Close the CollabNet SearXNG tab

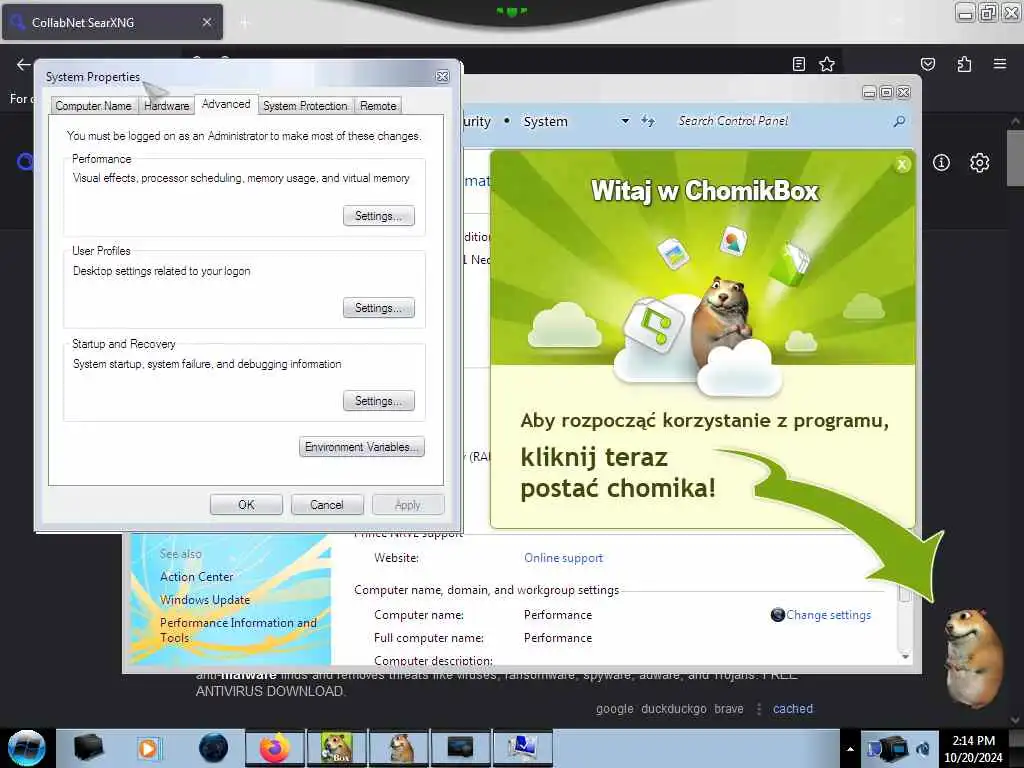(207, 22)
